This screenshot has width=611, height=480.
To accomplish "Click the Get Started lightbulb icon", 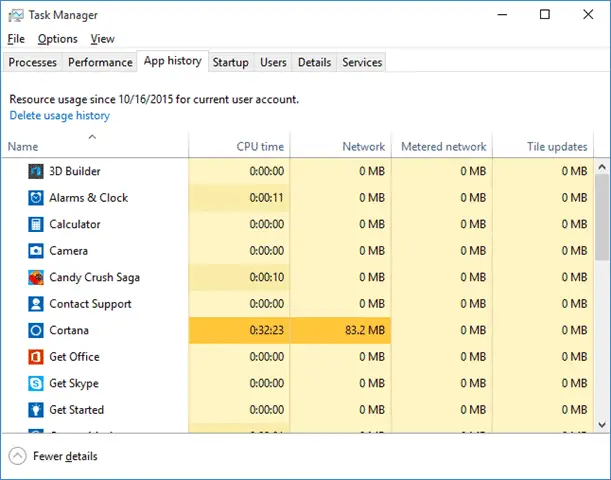I will (x=36, y=410).
